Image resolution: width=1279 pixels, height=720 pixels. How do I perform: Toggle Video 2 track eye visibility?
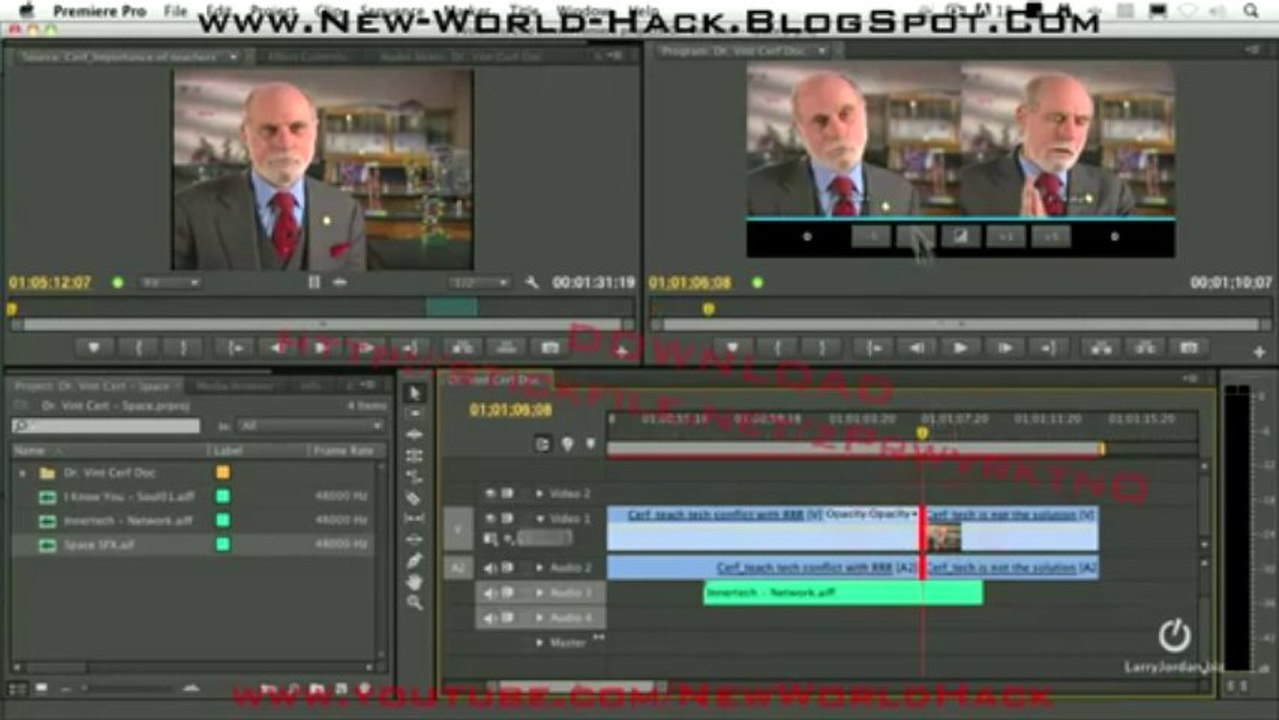pyautogui.click(x=490, y=493)
